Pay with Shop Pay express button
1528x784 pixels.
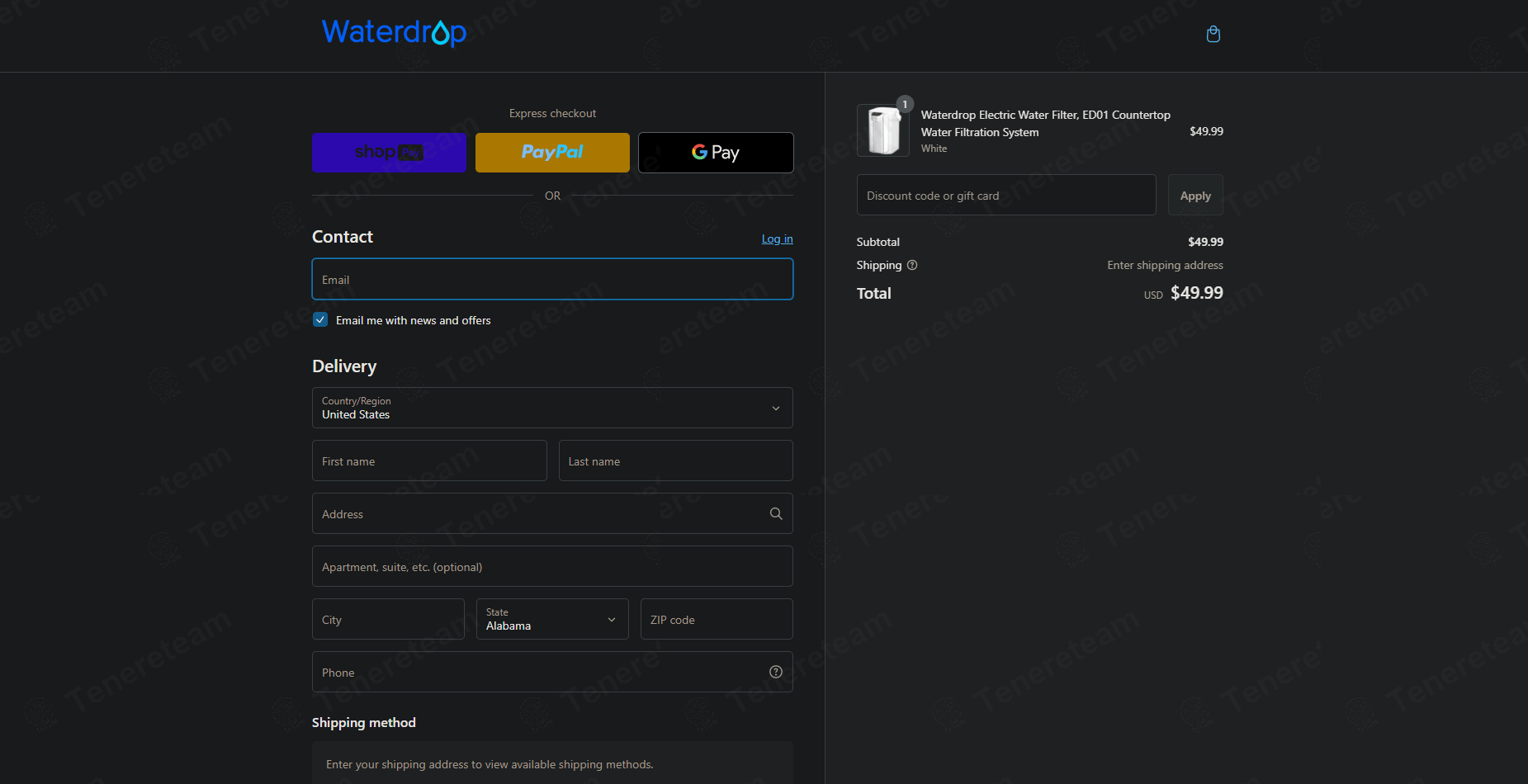[389, 153]
